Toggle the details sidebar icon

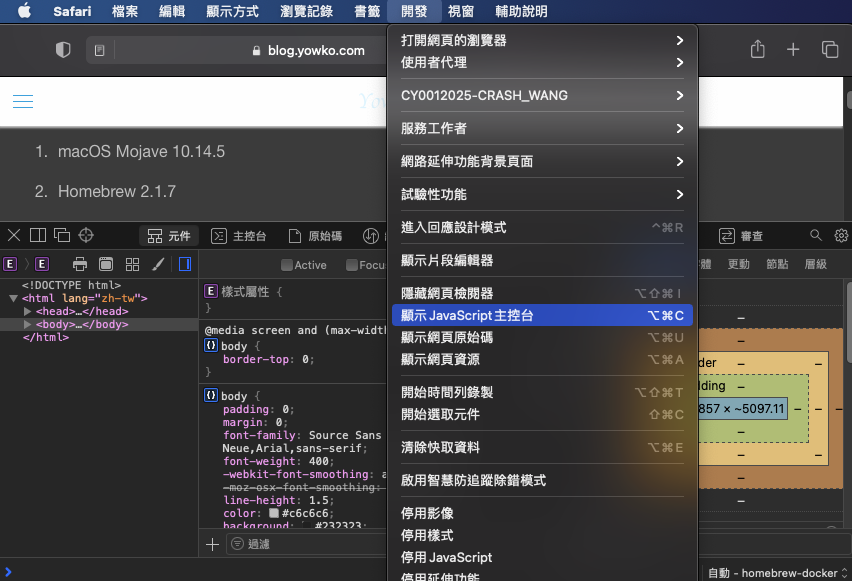tap(185, 265)
